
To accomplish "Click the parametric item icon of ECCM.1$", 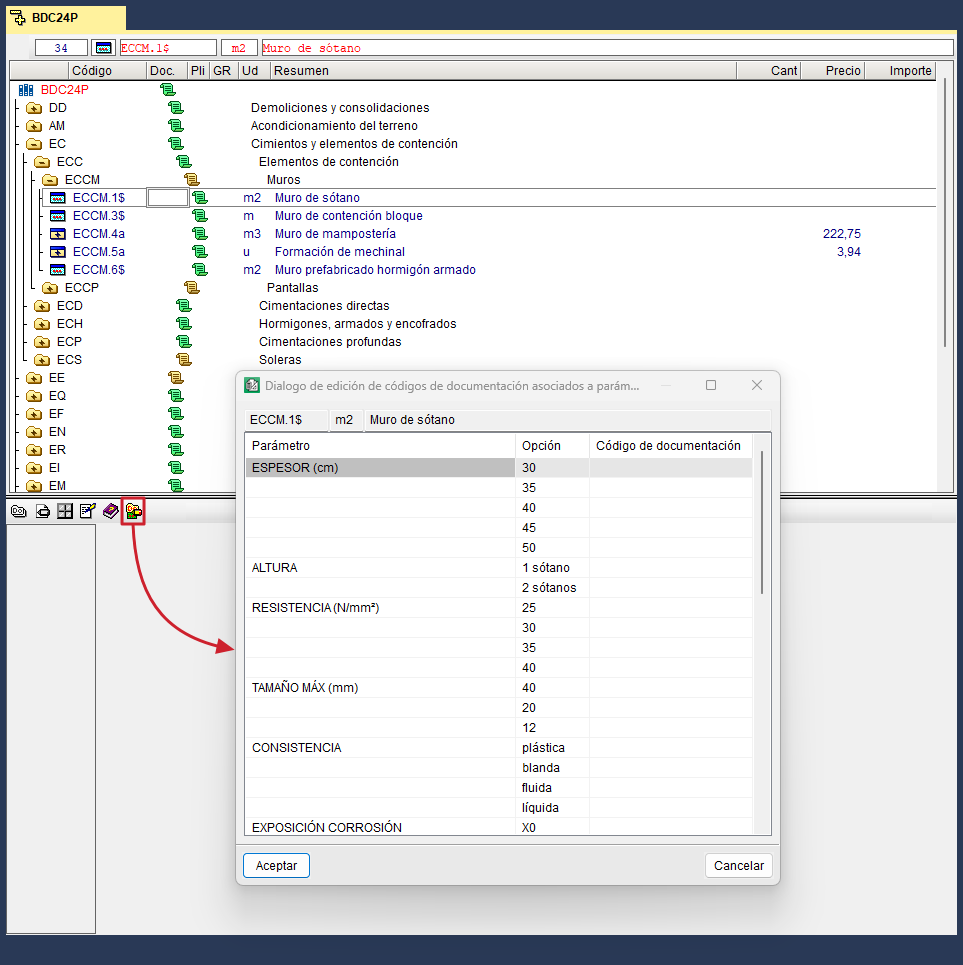I will 57,198.
